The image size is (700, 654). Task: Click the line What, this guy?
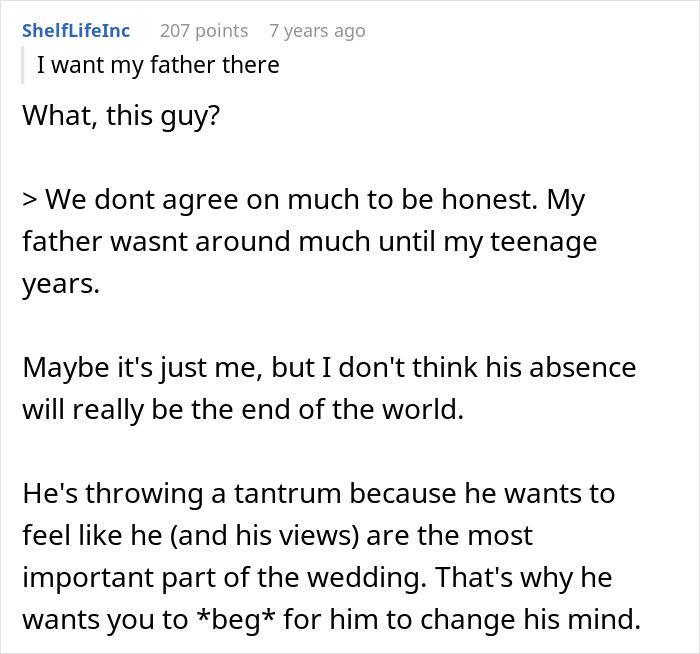click(120, 116)
